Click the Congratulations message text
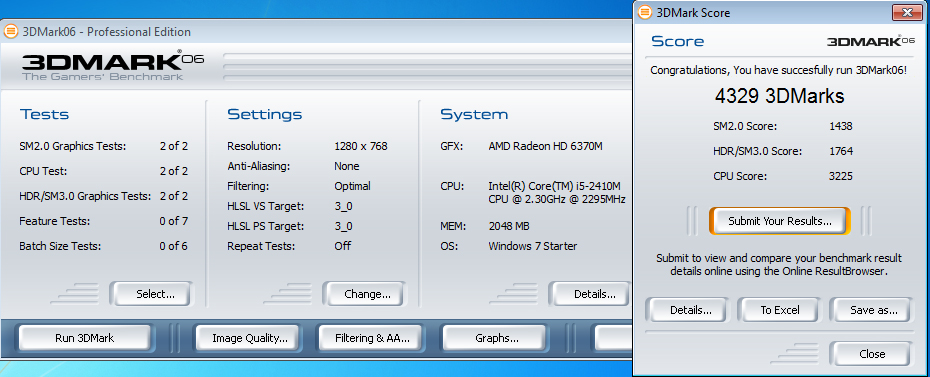Viewport: 930px width, 377px height. click(778, 70)
